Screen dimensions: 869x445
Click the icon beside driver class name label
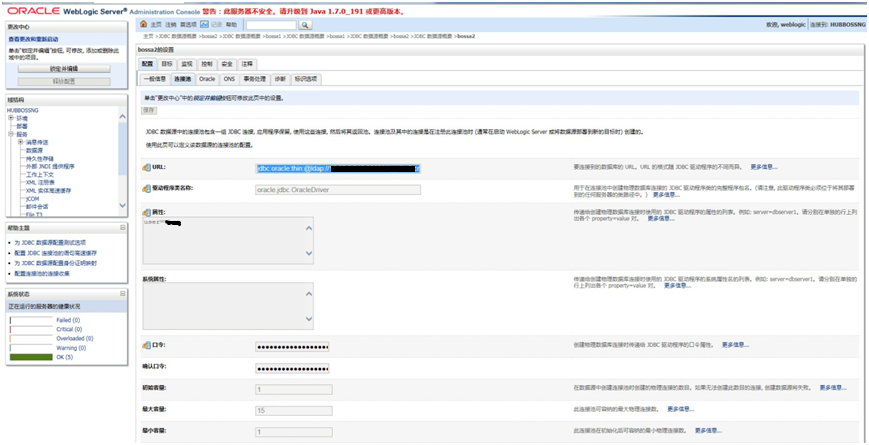tap(146, 189)
